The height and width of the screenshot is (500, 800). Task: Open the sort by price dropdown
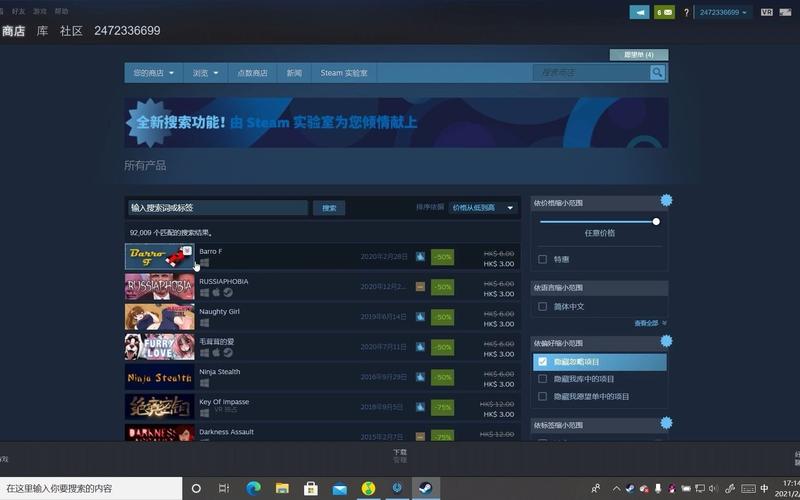483,208
